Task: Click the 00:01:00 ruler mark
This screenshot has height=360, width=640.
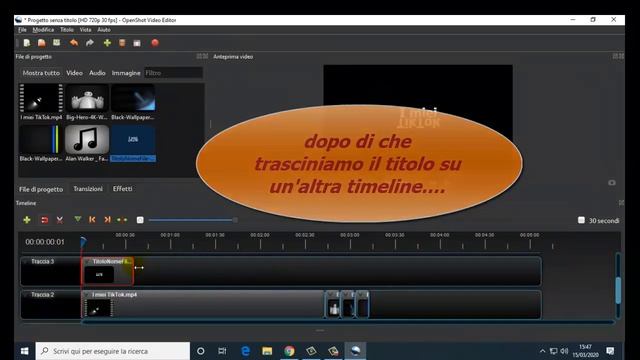Action: pos(170,235)
